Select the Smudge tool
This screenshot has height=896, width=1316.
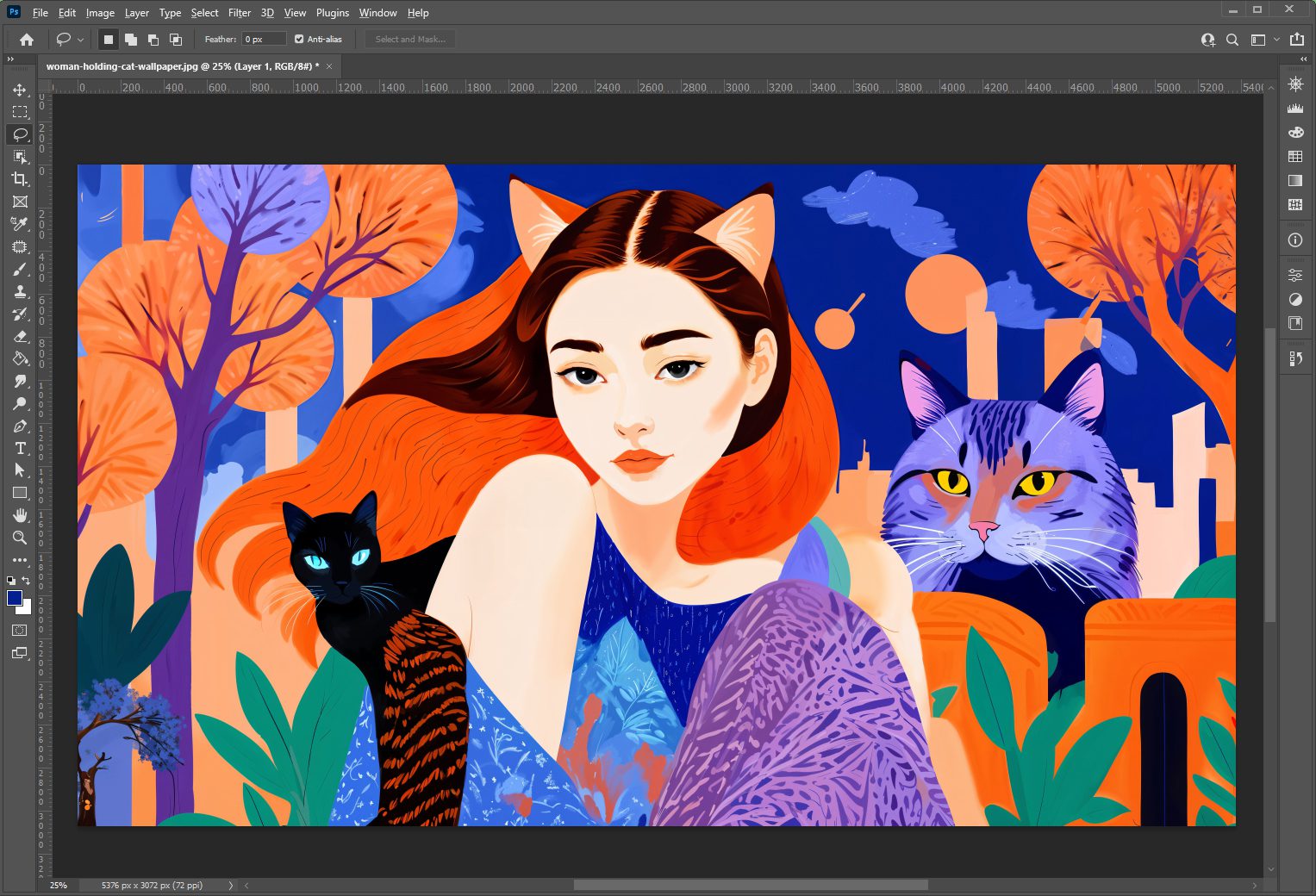pos(20,382)
